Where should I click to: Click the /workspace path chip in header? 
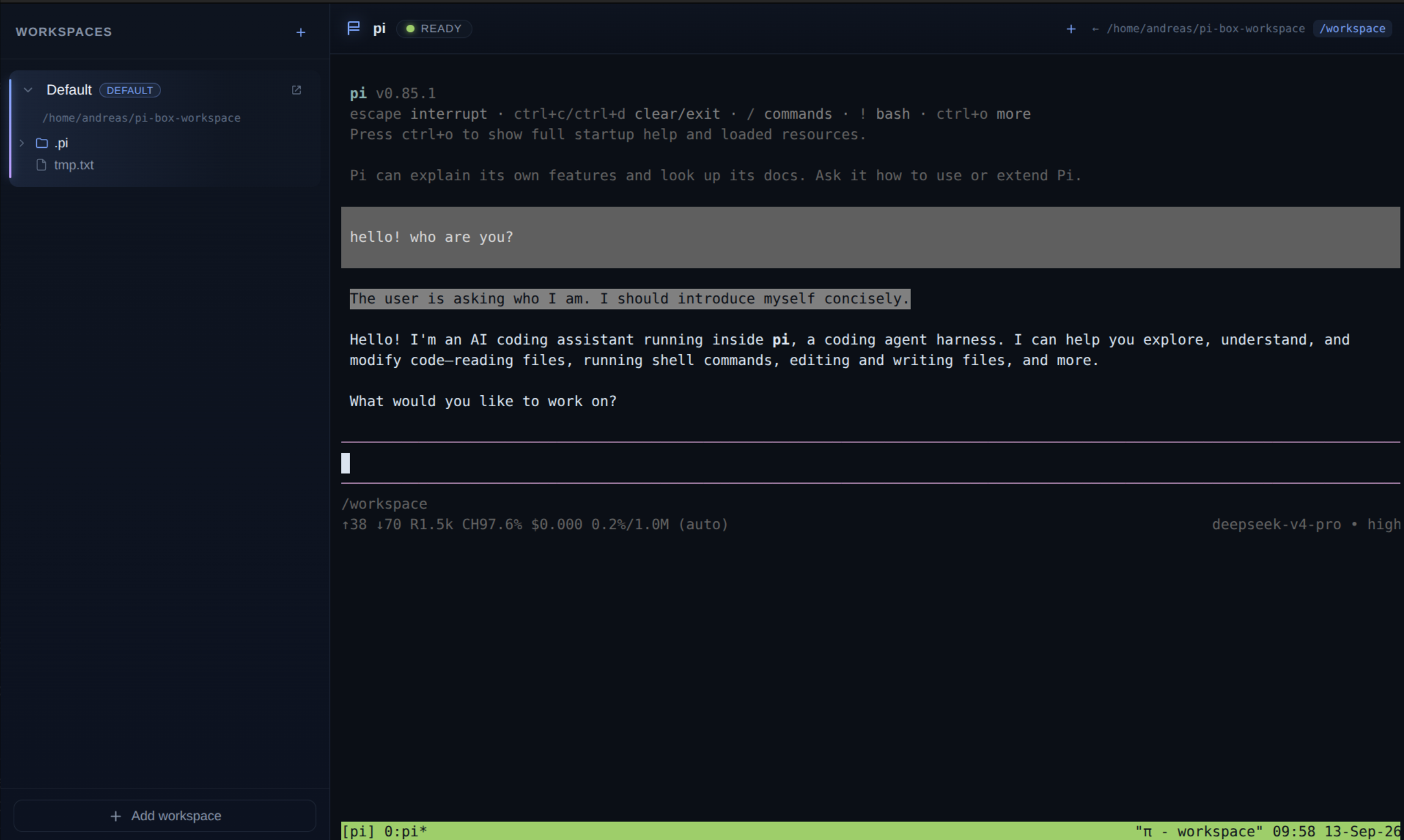1352,28
